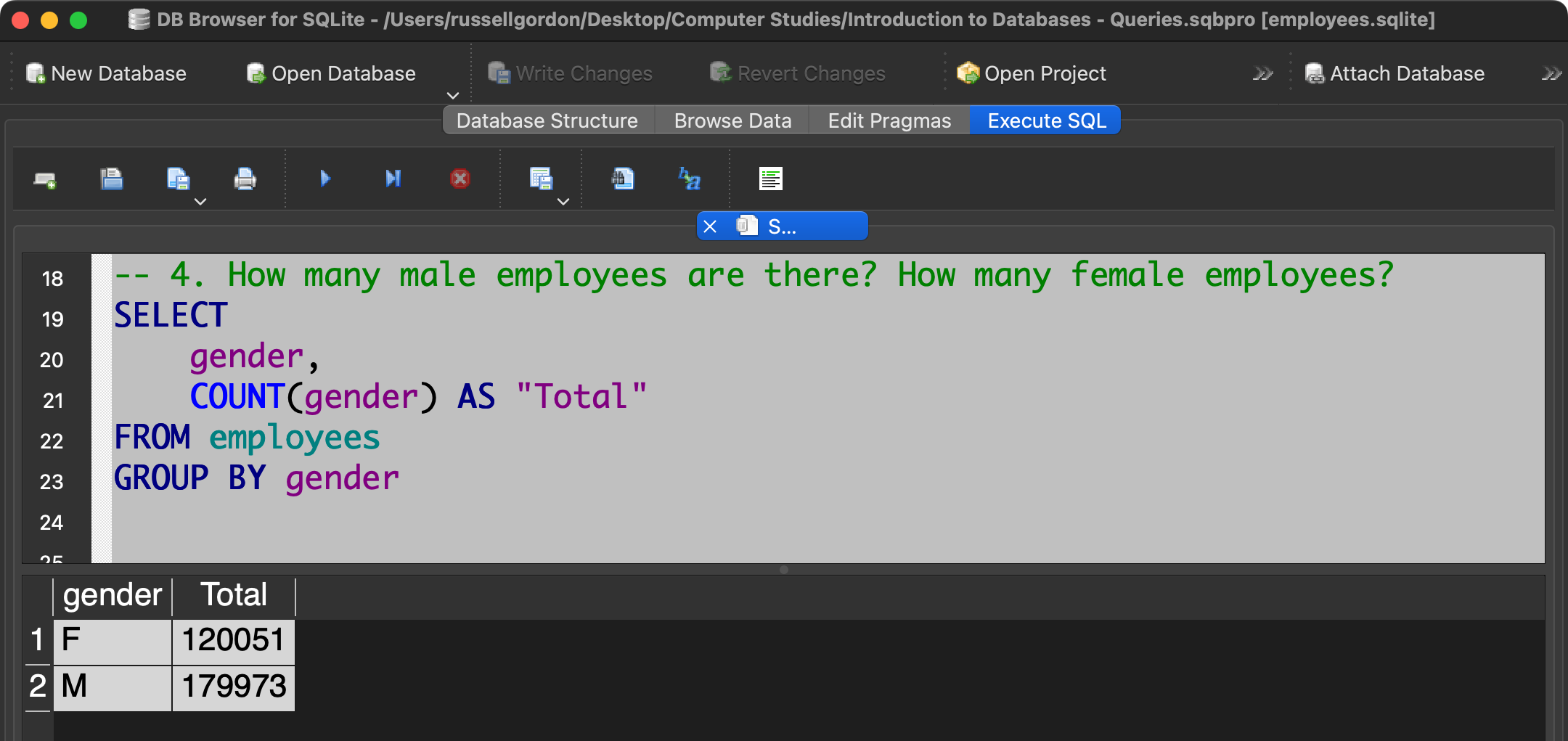Image resolution: width=1568 pixels, height=741 pixels.
Task: Click the New Database button
Action: click(x=107, y=74)
